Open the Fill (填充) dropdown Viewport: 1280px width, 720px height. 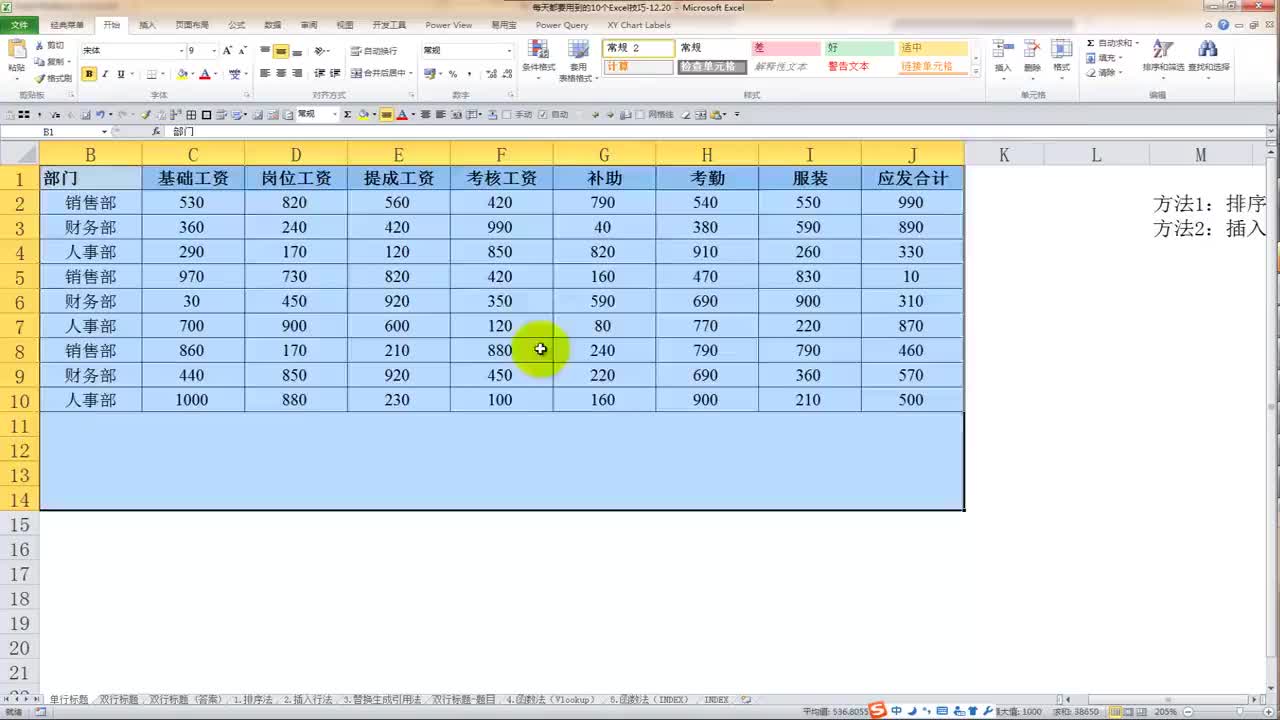[x=1105, y=58]
